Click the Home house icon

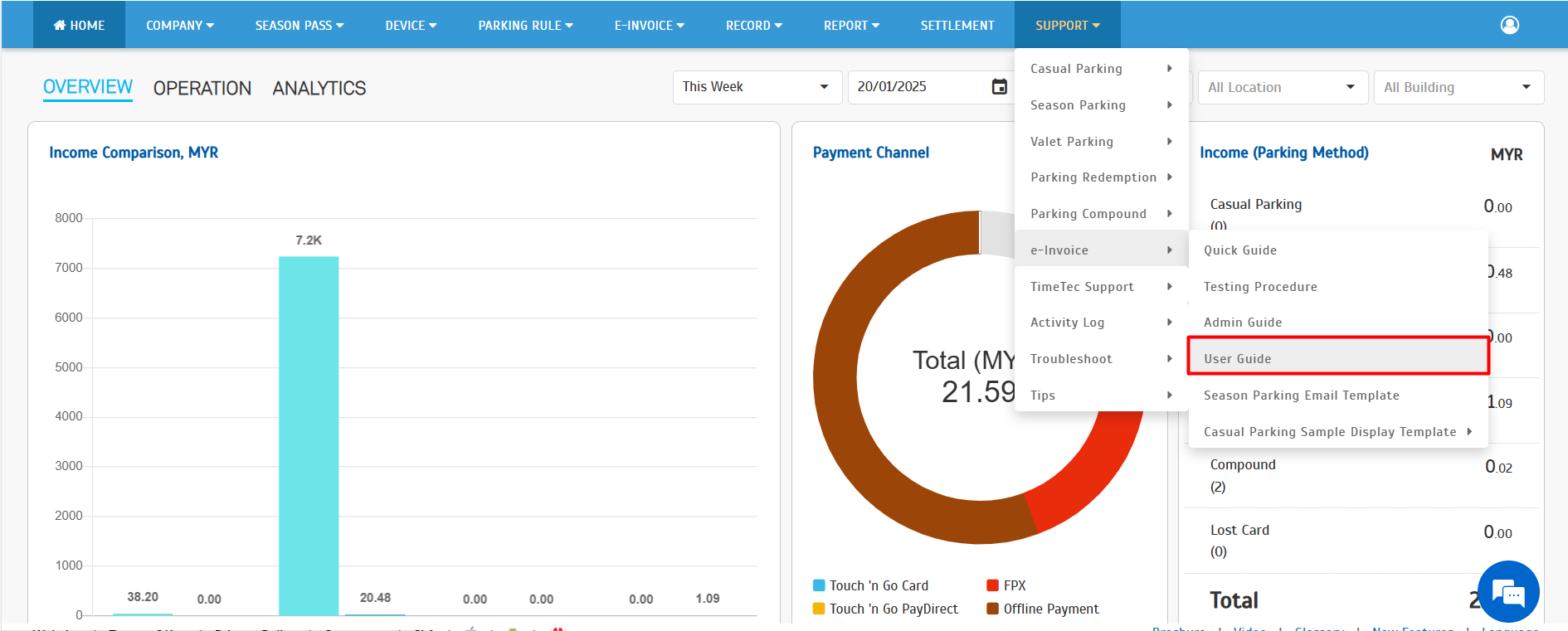point(60,25)
